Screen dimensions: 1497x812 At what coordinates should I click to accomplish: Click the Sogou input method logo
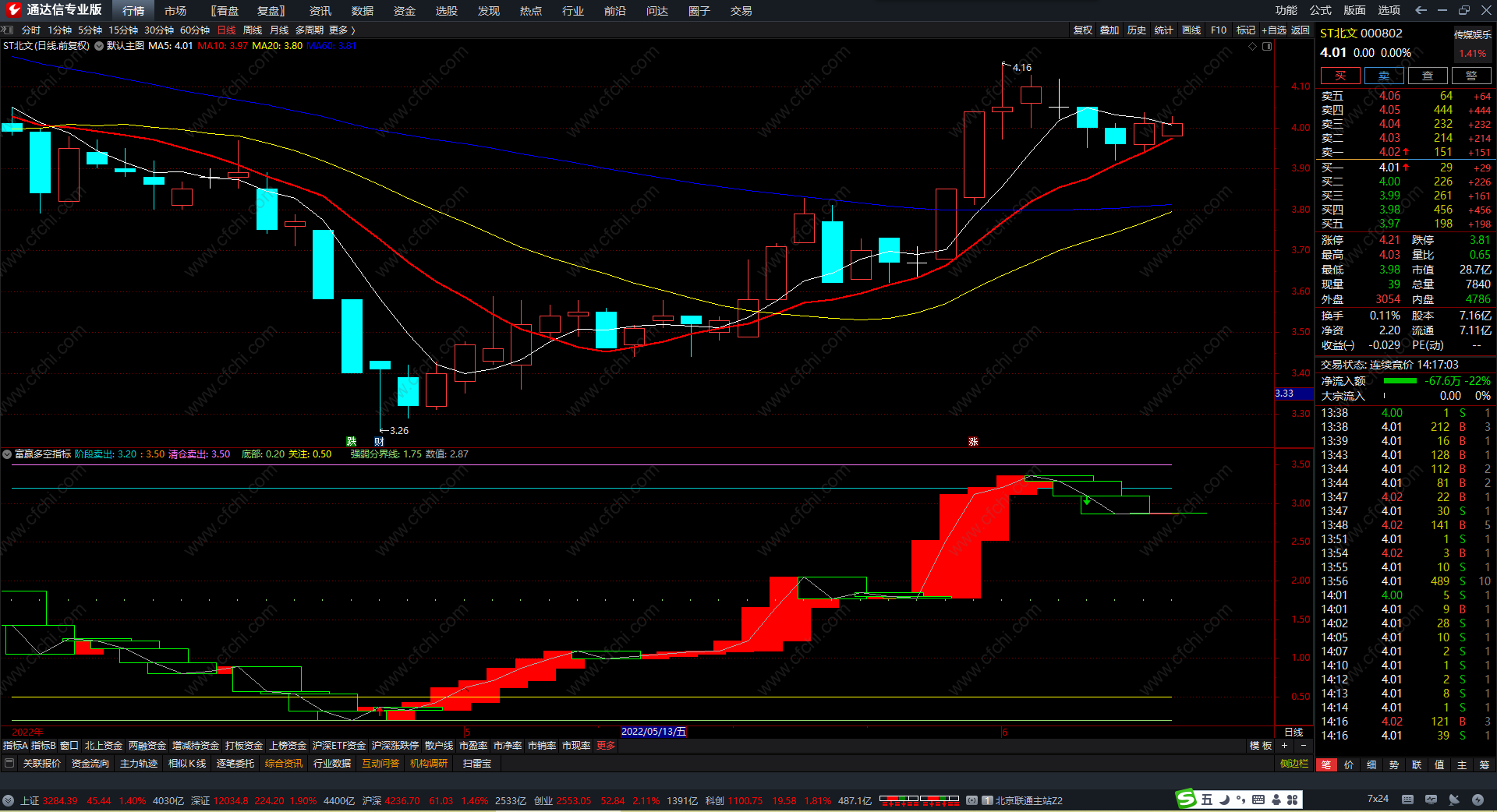[1186, 799]
